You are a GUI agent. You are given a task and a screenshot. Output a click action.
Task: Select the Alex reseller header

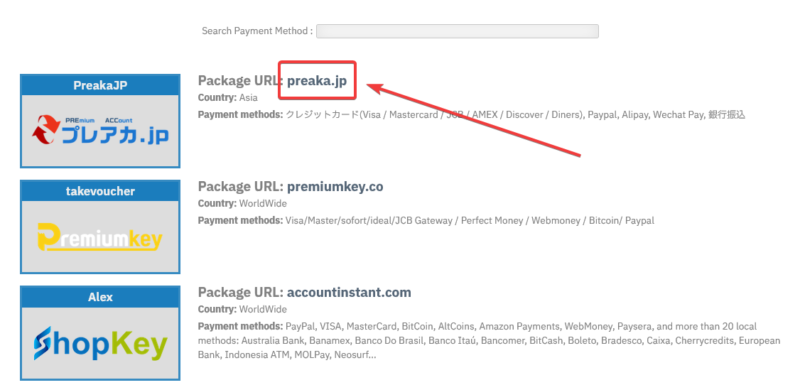point(100,297)
